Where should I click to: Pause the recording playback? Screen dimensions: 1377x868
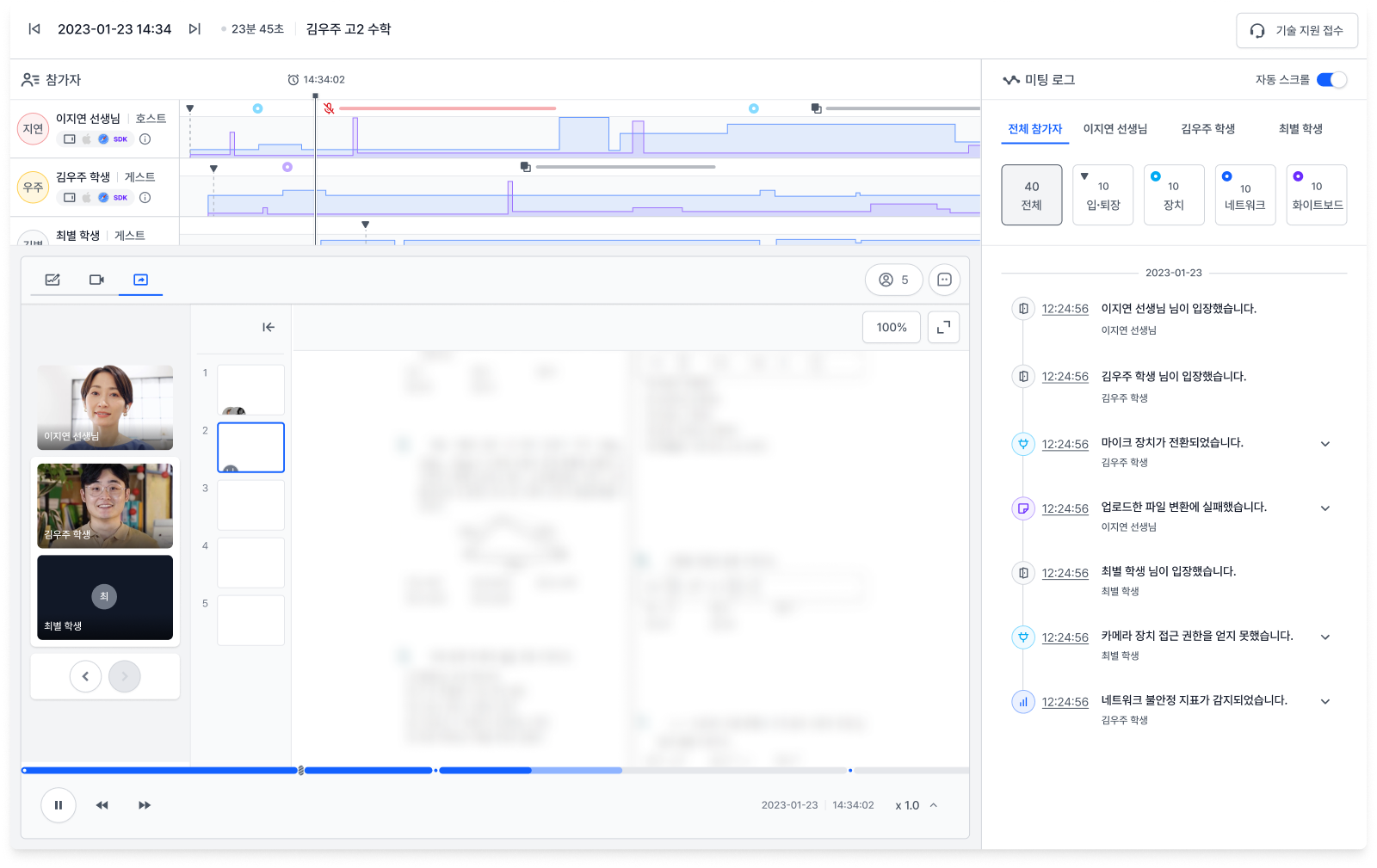click(x=59, y=805)
